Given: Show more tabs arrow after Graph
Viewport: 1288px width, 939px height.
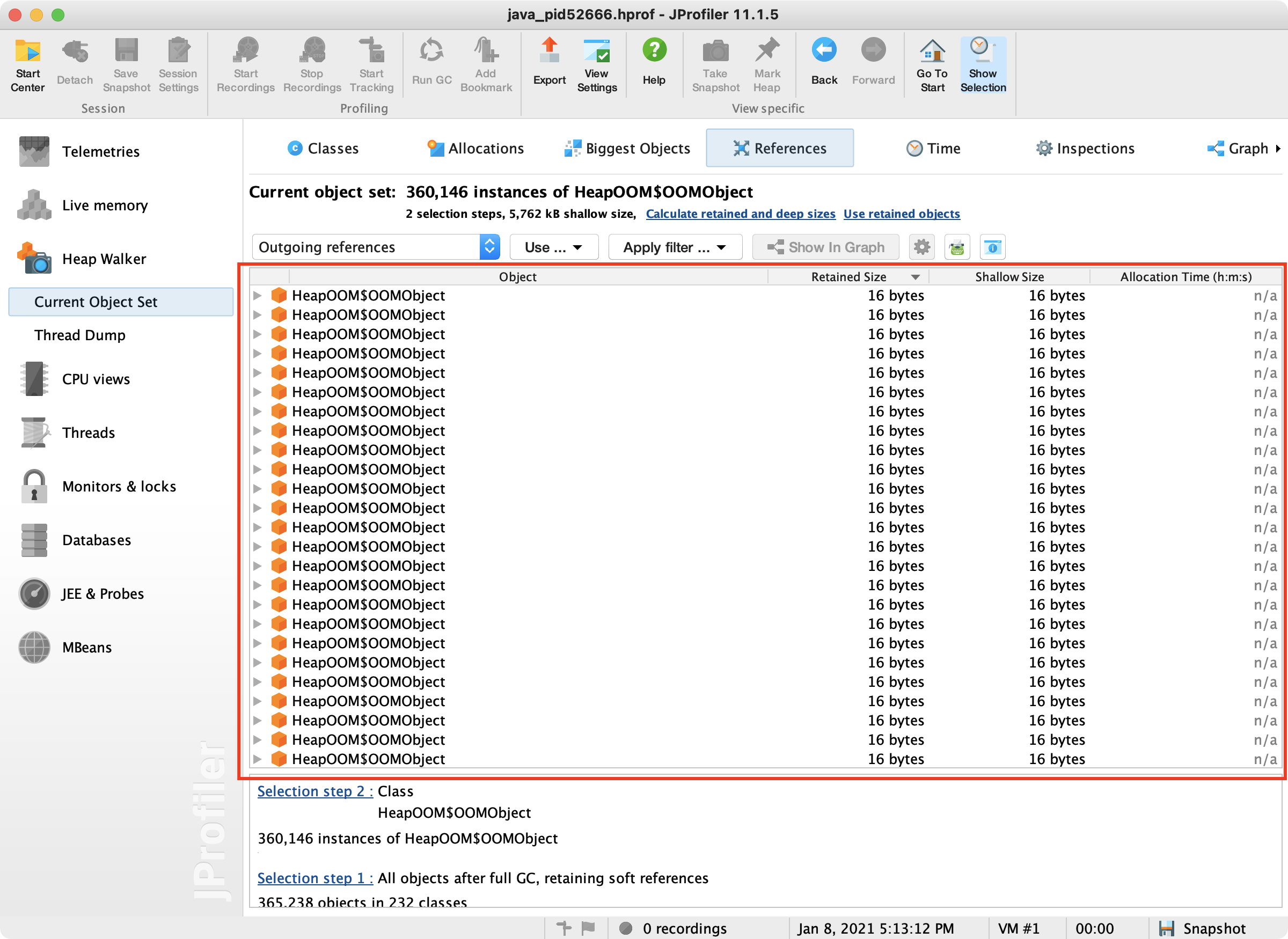Looking at the screenshot, I should click(x=1278, y=148).
